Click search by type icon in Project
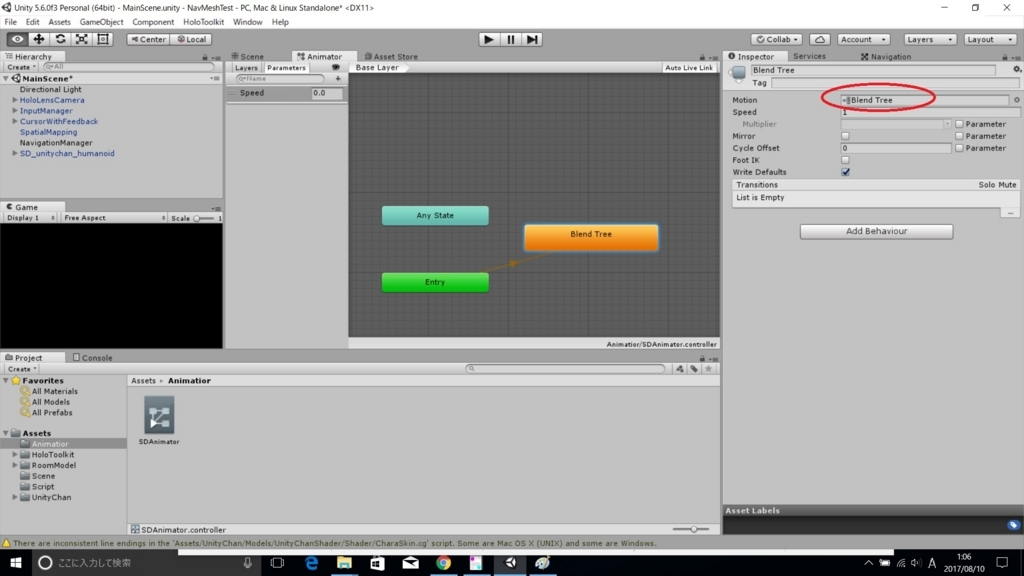Viewport: 1024px width, 576px height. tap(680, 369)
